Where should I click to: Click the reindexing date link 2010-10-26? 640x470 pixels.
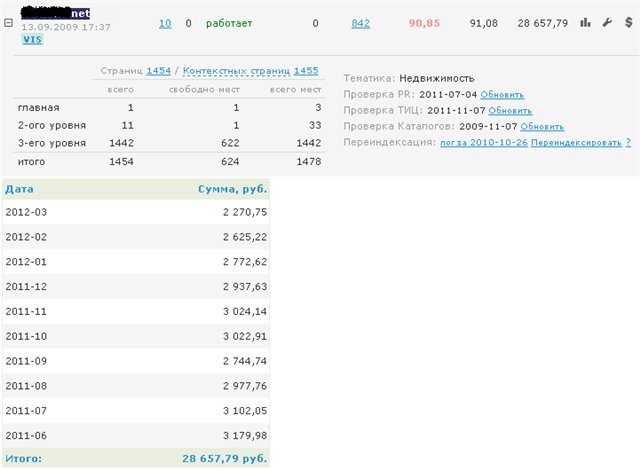point(483,143)
